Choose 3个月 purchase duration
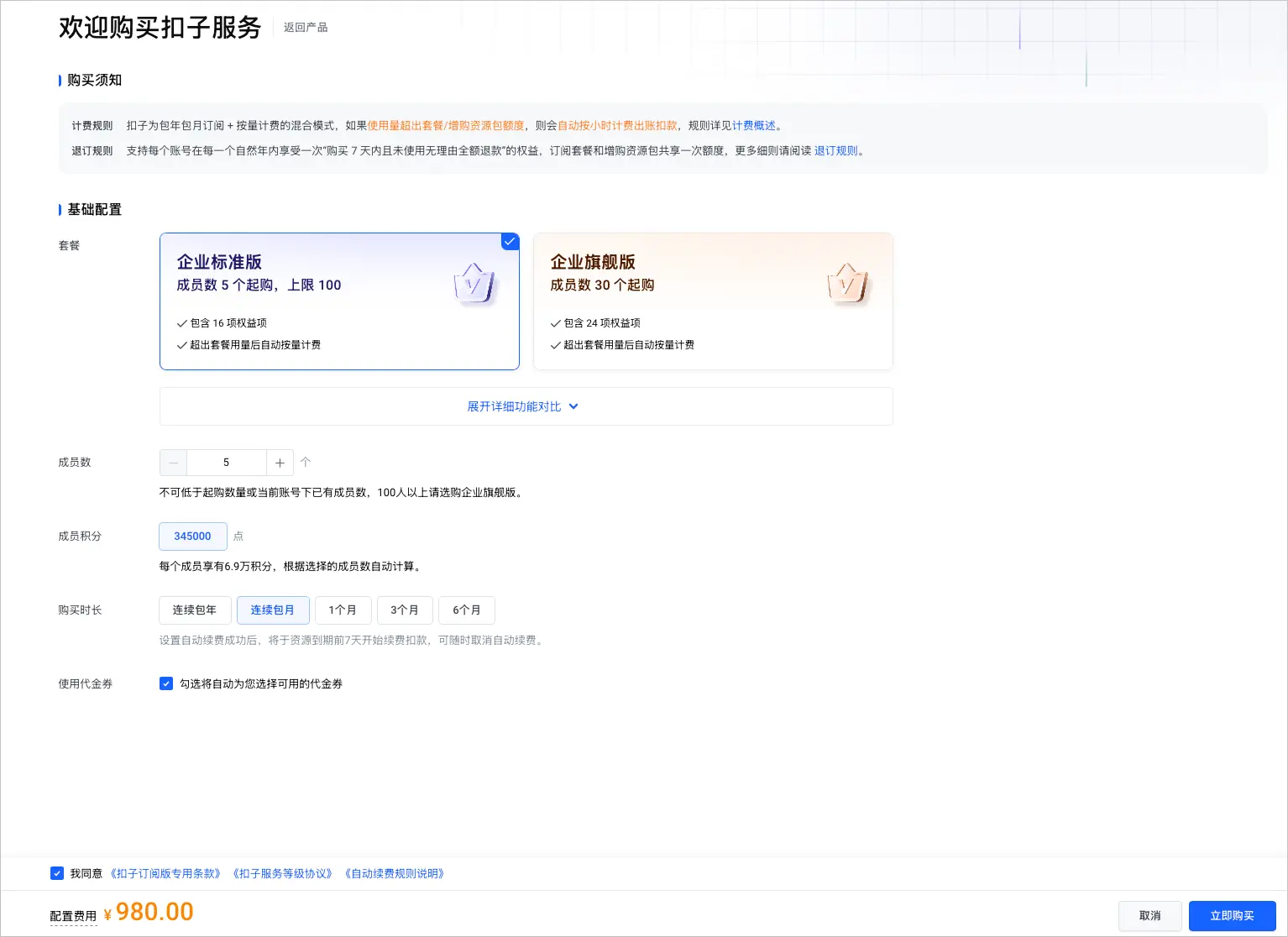This screenshot has height=937, width=1288. pyautogui.click(x=405, y=610)
